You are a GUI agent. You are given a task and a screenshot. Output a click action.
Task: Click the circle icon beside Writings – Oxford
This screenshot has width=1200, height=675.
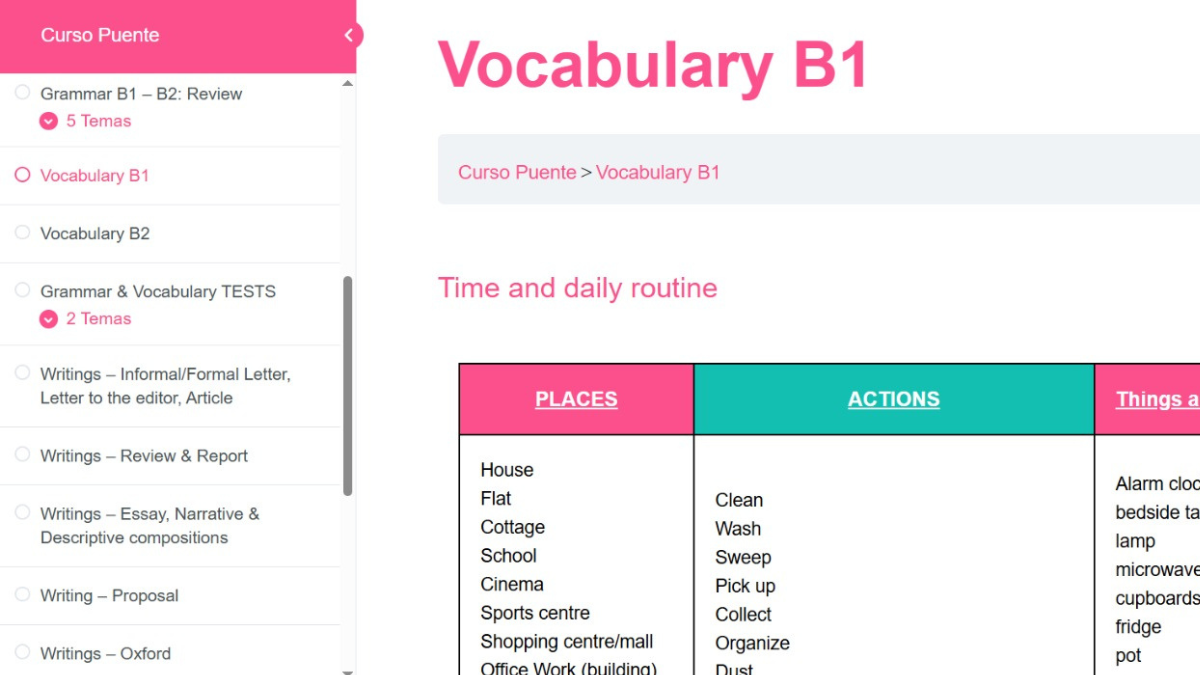pyautogui.click(x=21, y=653)
